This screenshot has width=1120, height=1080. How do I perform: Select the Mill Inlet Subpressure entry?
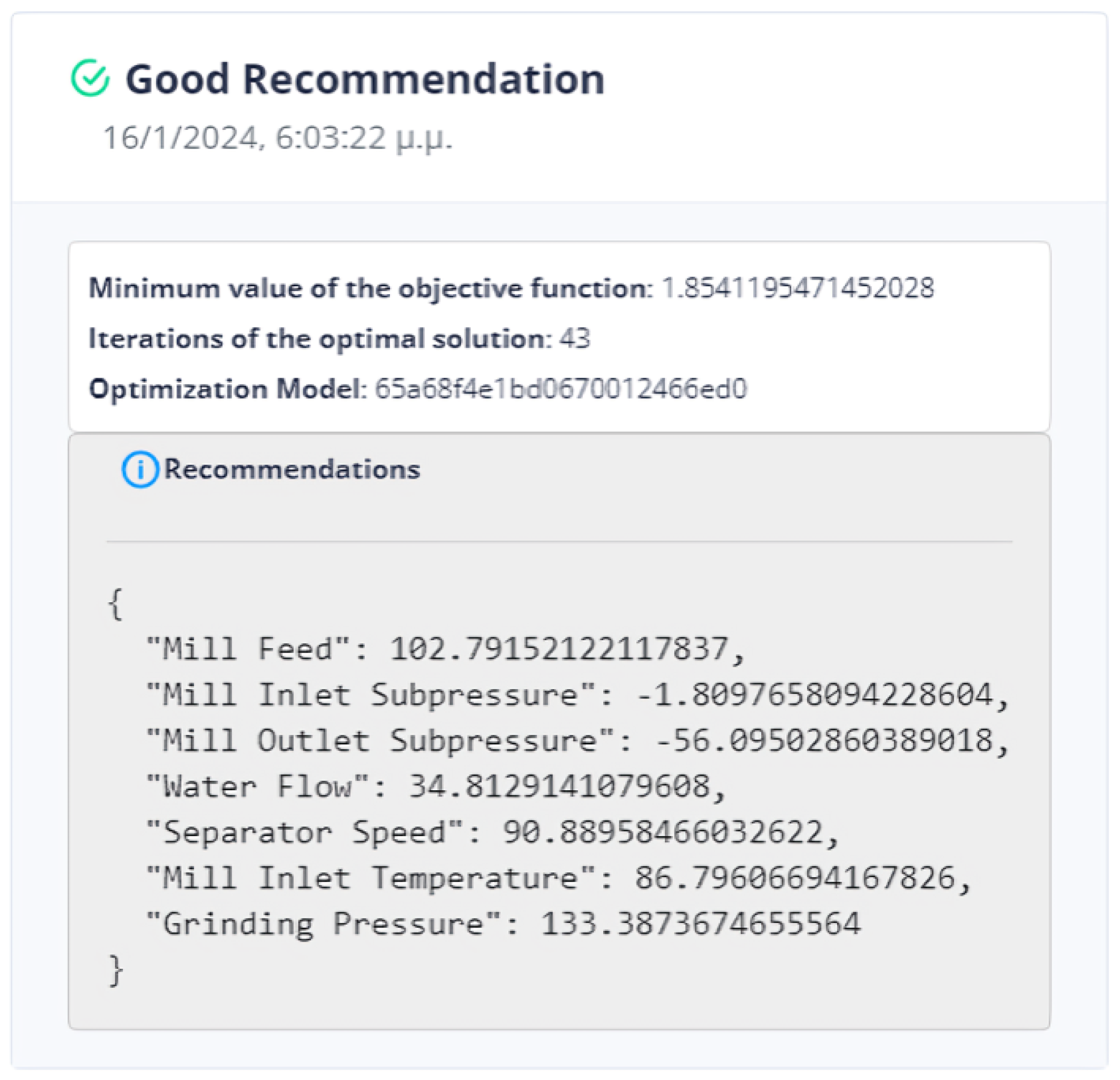[577, 695]
